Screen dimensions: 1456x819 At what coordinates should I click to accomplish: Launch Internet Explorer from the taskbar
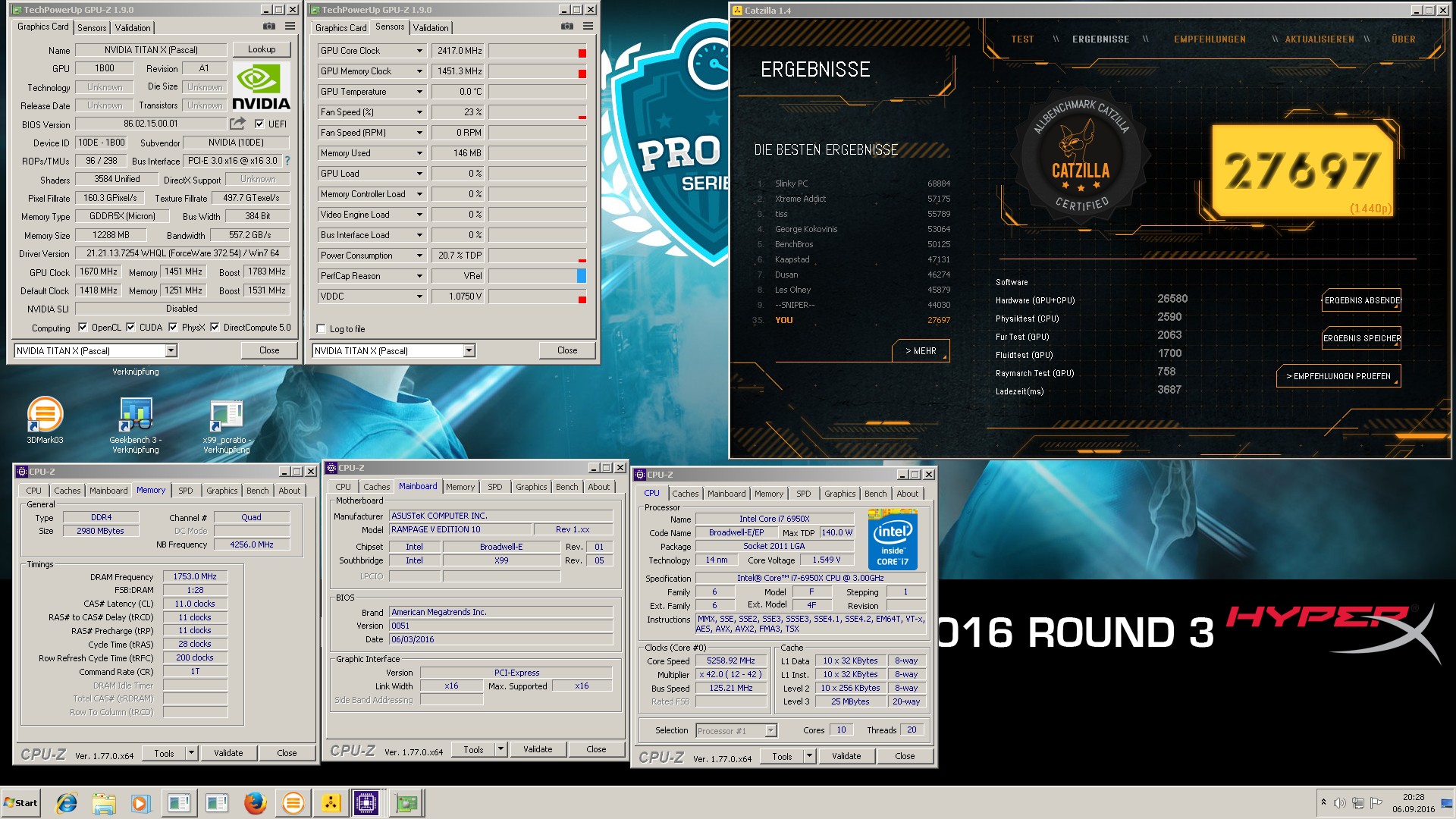(x=67, y=803)
